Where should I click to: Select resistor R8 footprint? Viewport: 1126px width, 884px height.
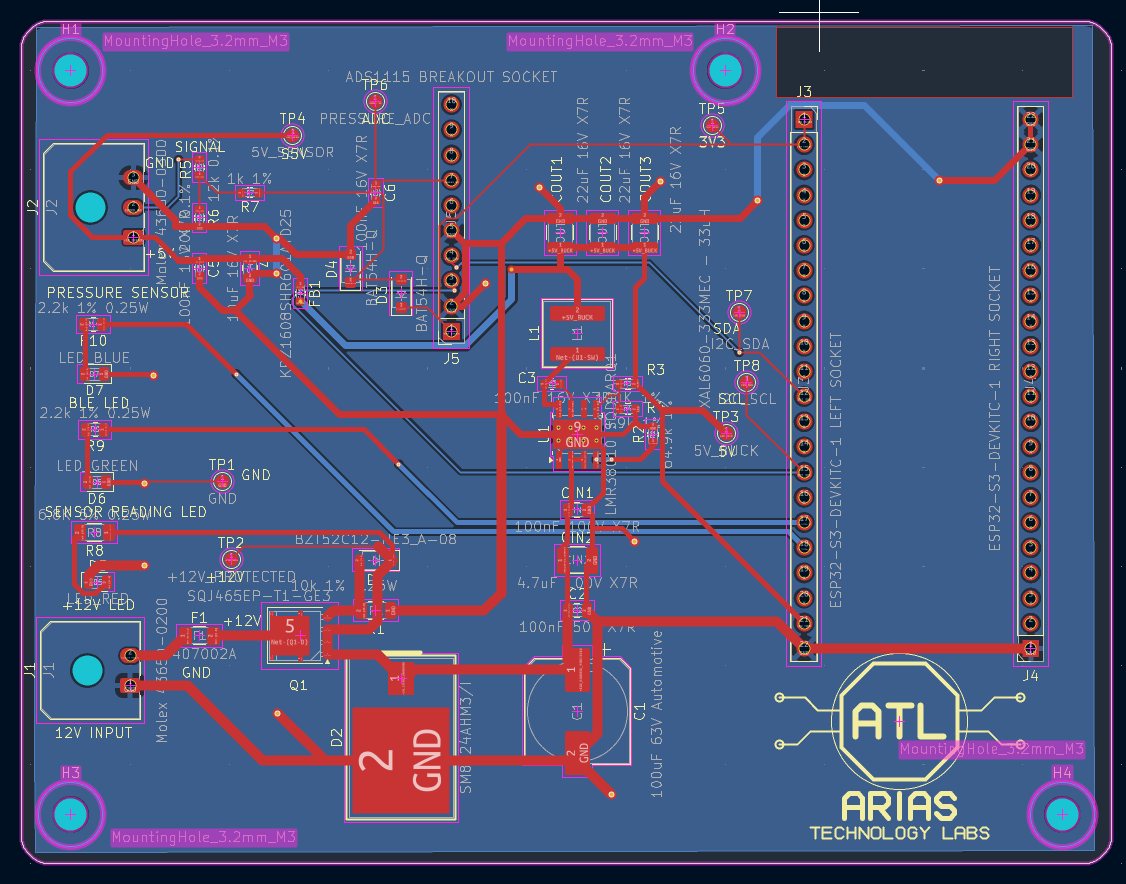[95, 533]
